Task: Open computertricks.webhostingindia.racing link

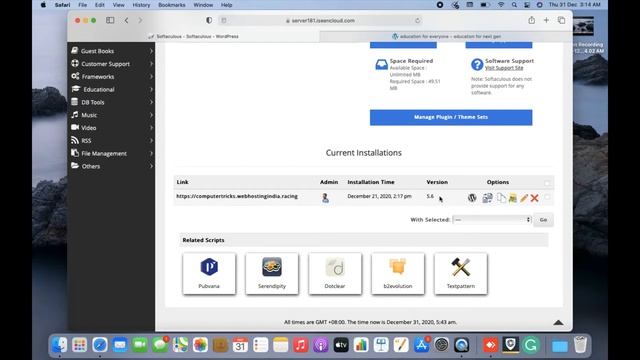Action: coord(237,196)
